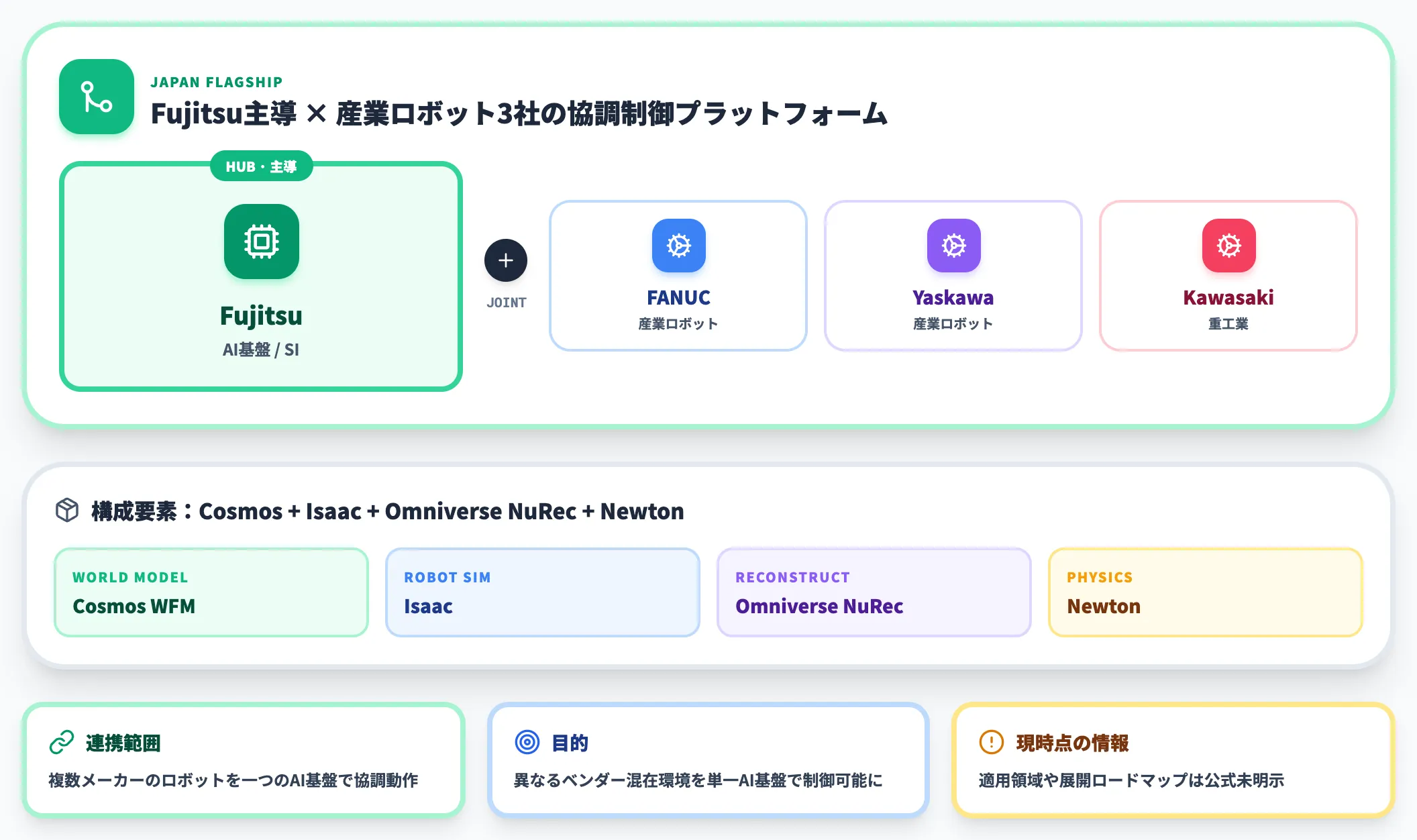Click the link icon beside 連携範囲
The image size is (1417, 840).
point(62,742)
